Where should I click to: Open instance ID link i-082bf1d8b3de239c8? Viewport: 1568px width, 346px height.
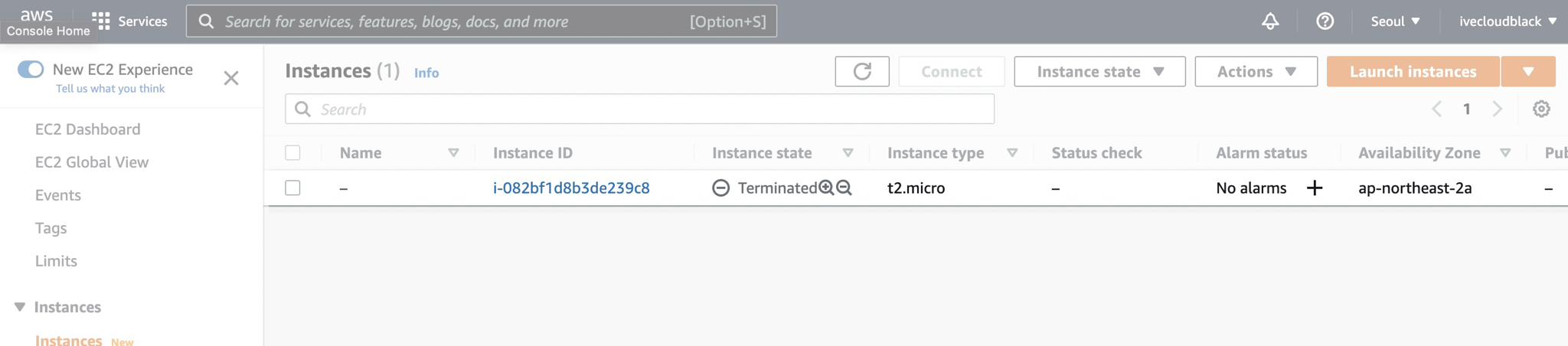(571, 188)
